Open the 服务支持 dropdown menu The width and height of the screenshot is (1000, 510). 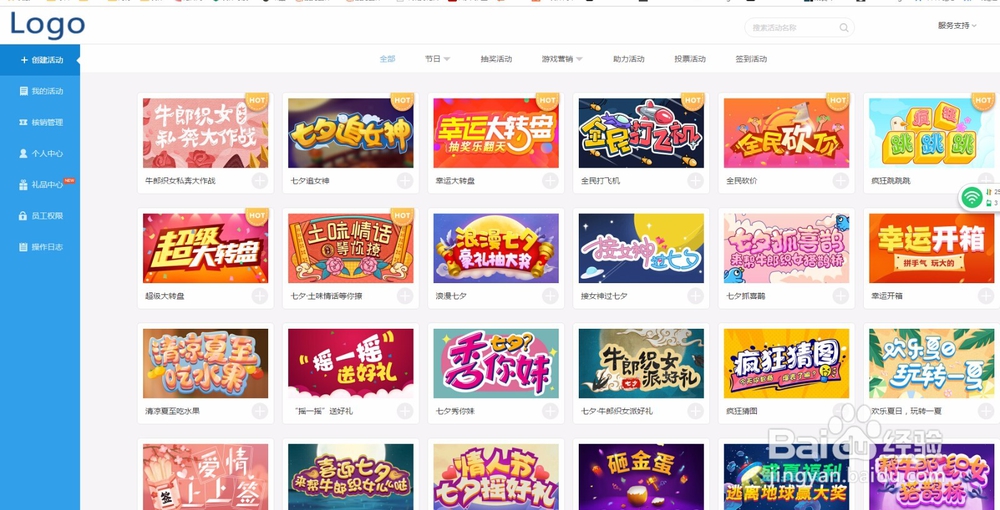click(957, 26)
